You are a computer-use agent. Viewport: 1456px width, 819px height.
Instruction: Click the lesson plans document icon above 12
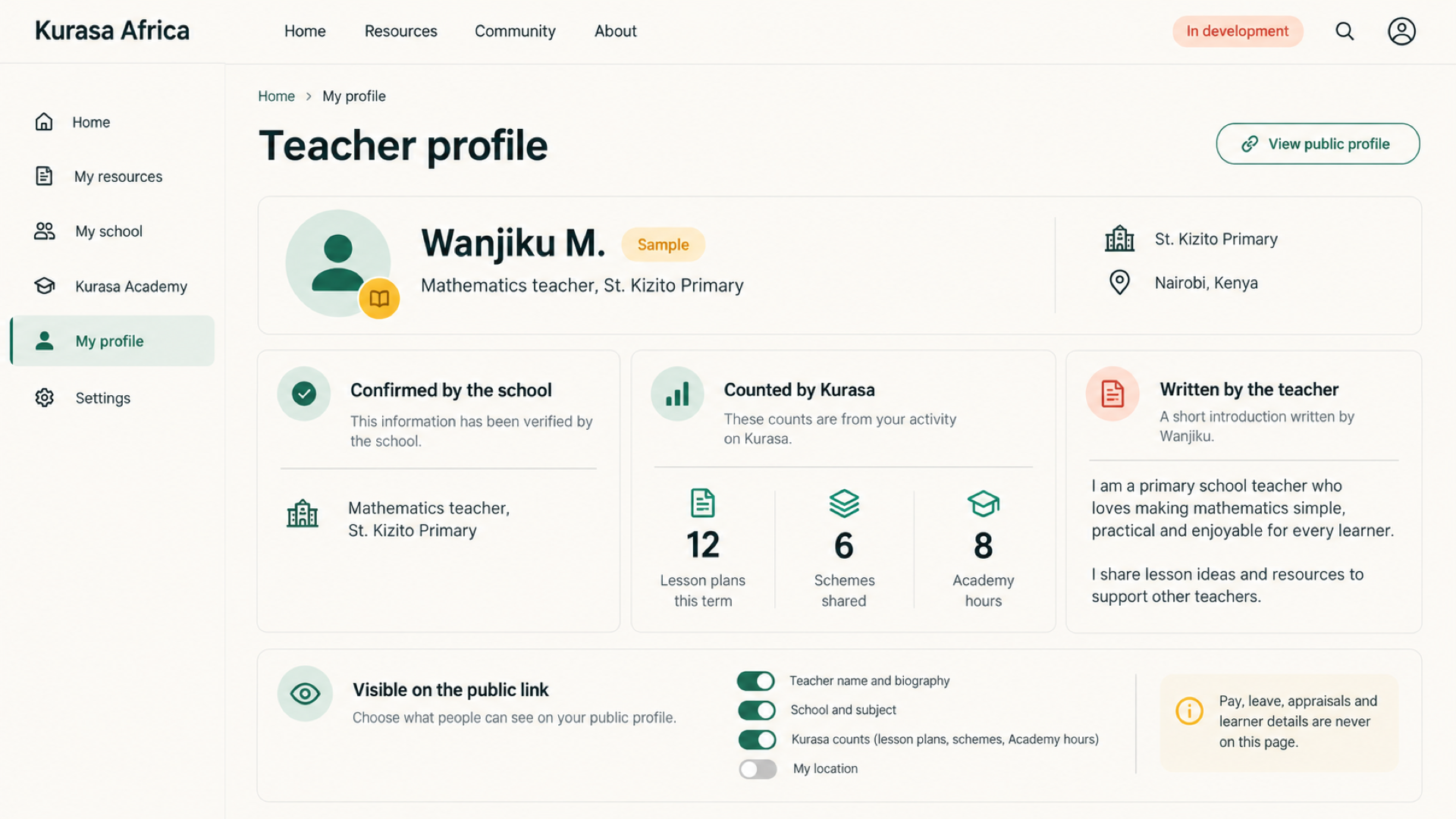pyautogui.click(x=703, y=503)
